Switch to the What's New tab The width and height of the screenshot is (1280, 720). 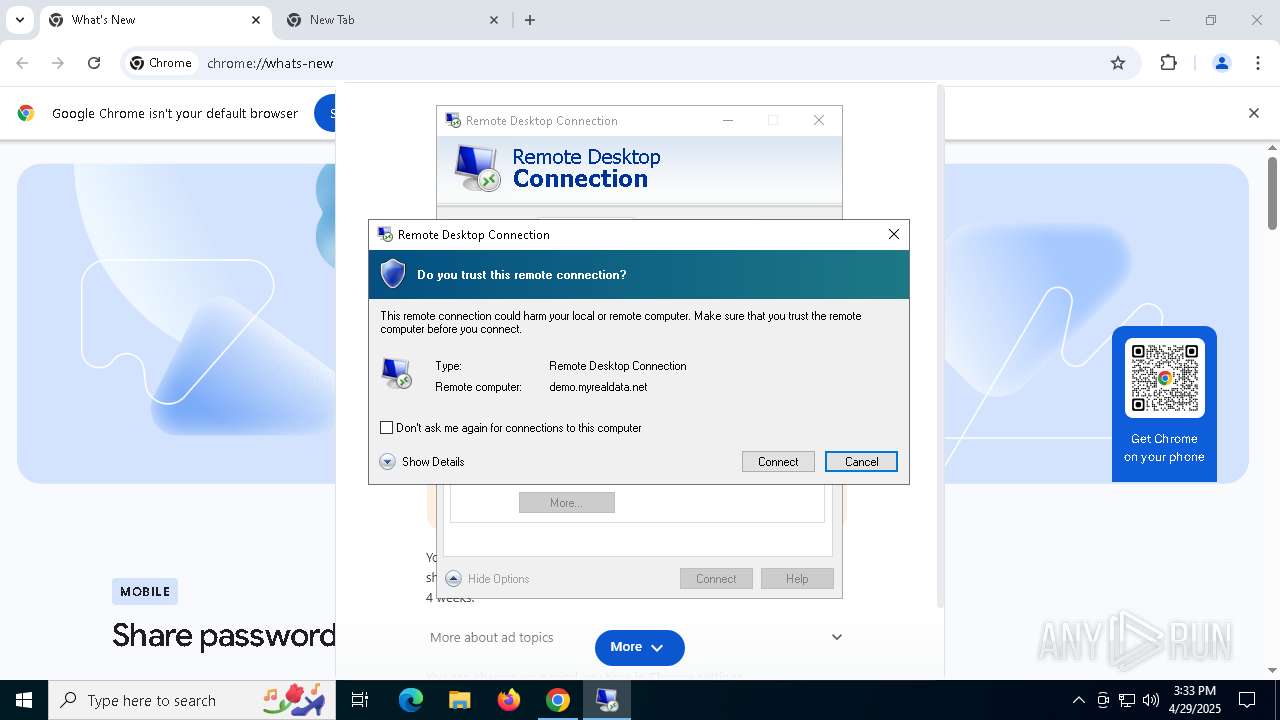click(154, 20)
